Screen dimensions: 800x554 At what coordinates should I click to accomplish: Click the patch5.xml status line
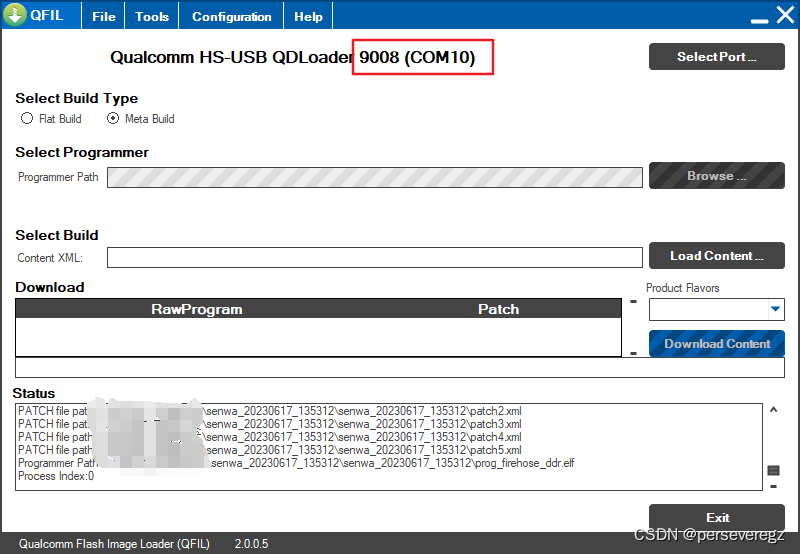click(x=269, y=450)
